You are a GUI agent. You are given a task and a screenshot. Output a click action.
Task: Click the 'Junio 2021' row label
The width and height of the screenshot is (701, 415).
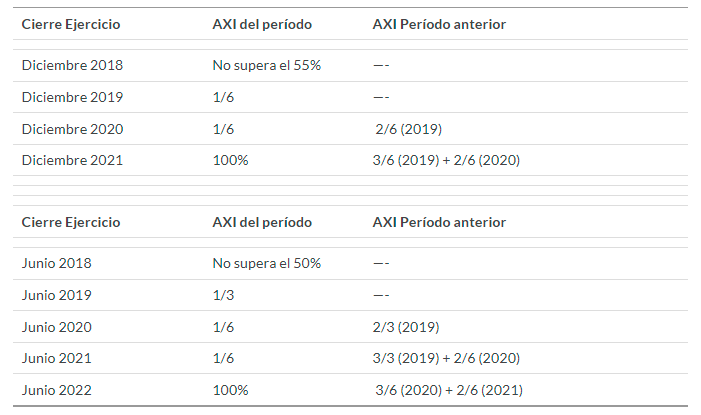(x=56, y=358)
